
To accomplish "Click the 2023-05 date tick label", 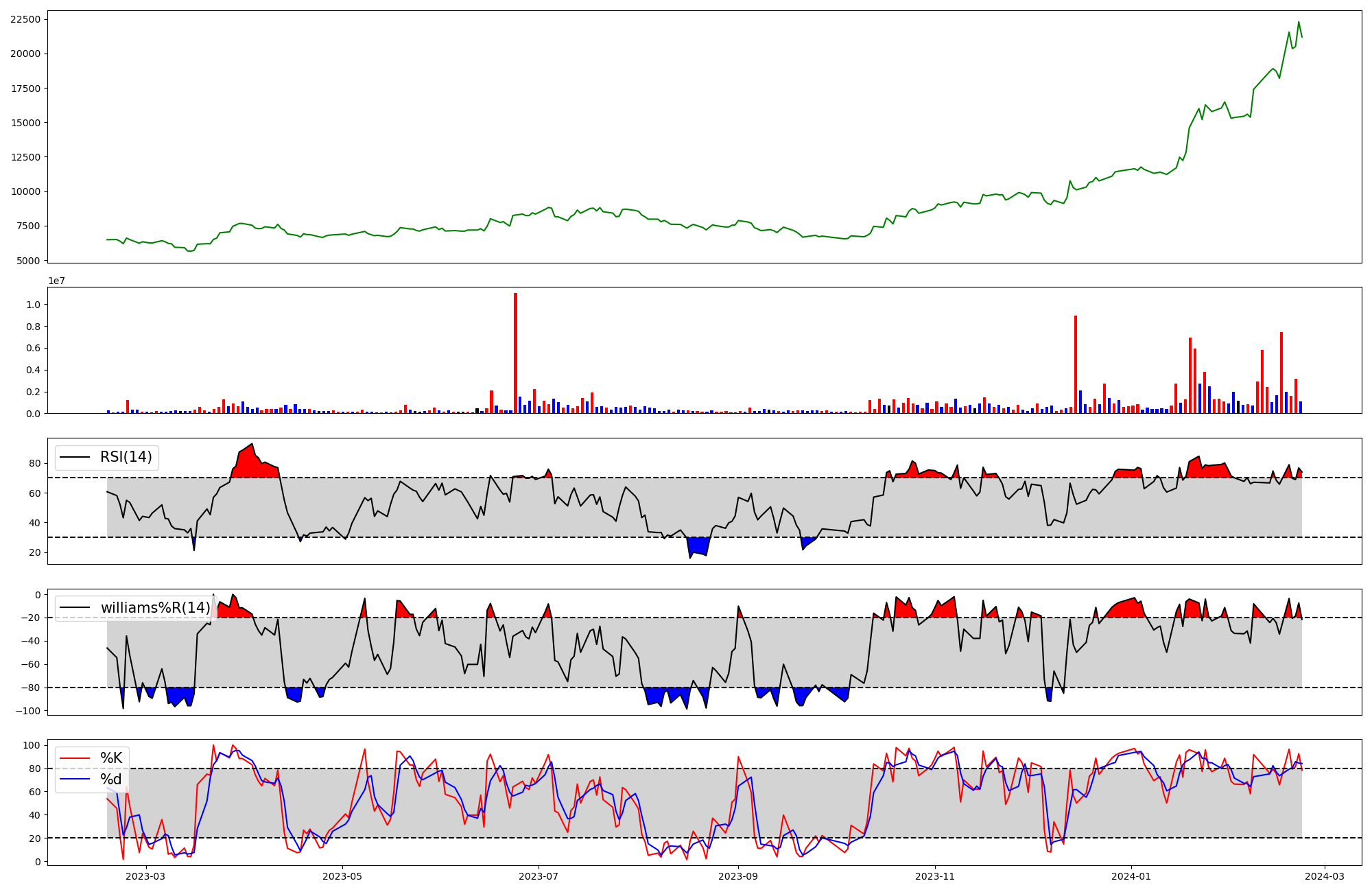I will pyautogui.click(x=342, y=876).
